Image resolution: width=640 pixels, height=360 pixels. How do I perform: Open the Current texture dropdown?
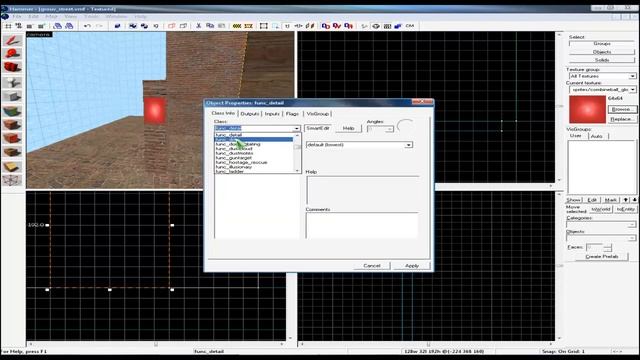coord(602,89)
